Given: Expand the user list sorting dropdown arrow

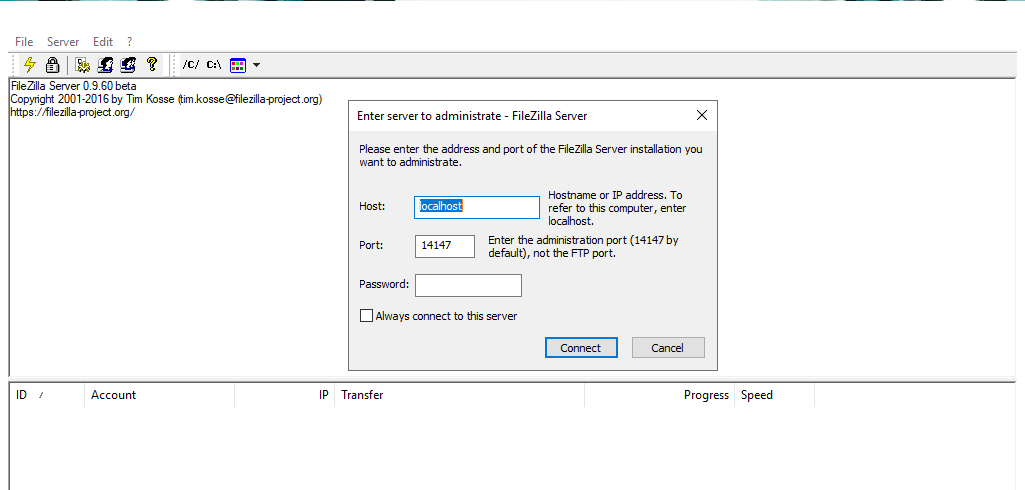Looking at the screenshot, I should 256,65.
